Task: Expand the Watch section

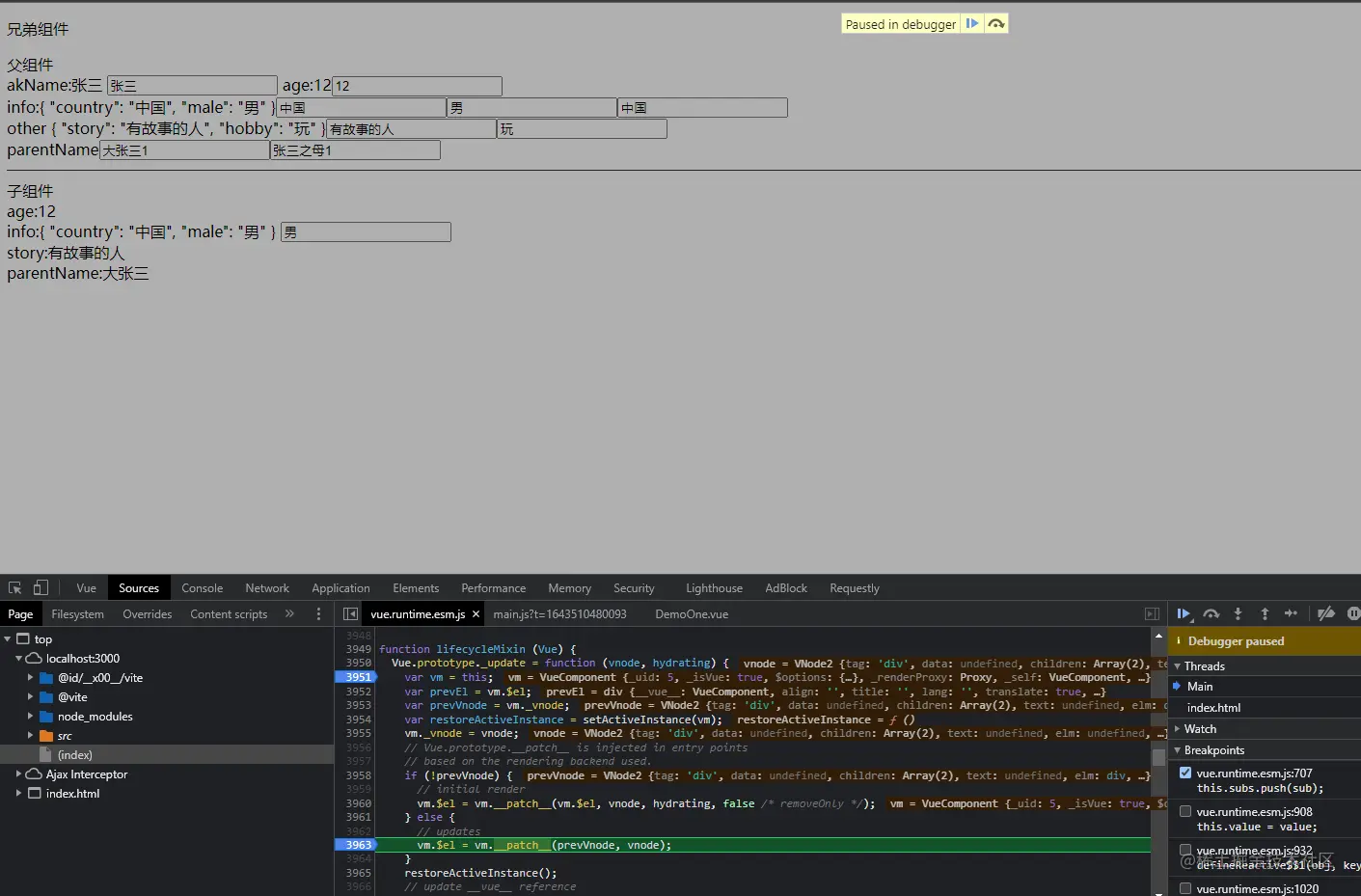Action: click(x=1200, y=729)
